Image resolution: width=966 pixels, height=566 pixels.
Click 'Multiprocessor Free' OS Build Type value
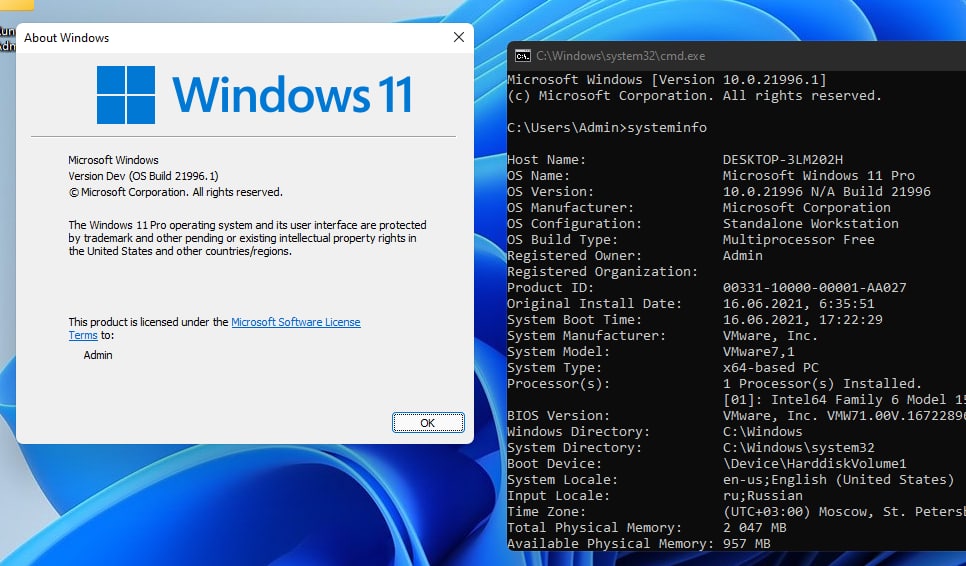pyautogui.click(x=798, y=240)
